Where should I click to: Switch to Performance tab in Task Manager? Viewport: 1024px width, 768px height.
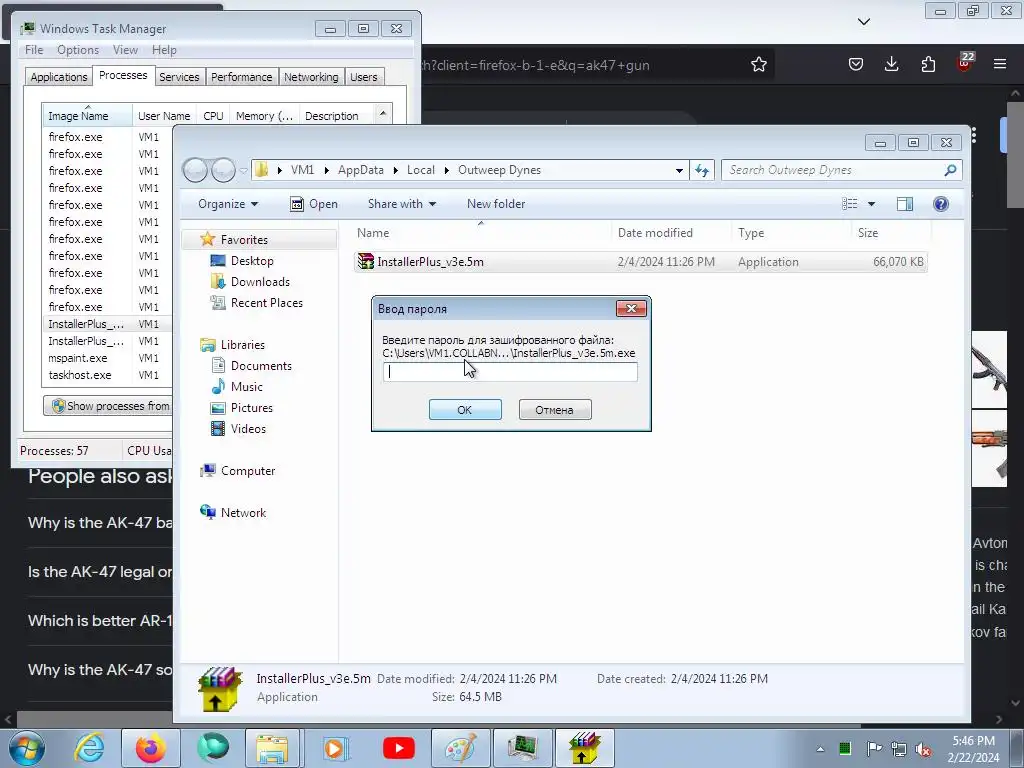[241, 77]
